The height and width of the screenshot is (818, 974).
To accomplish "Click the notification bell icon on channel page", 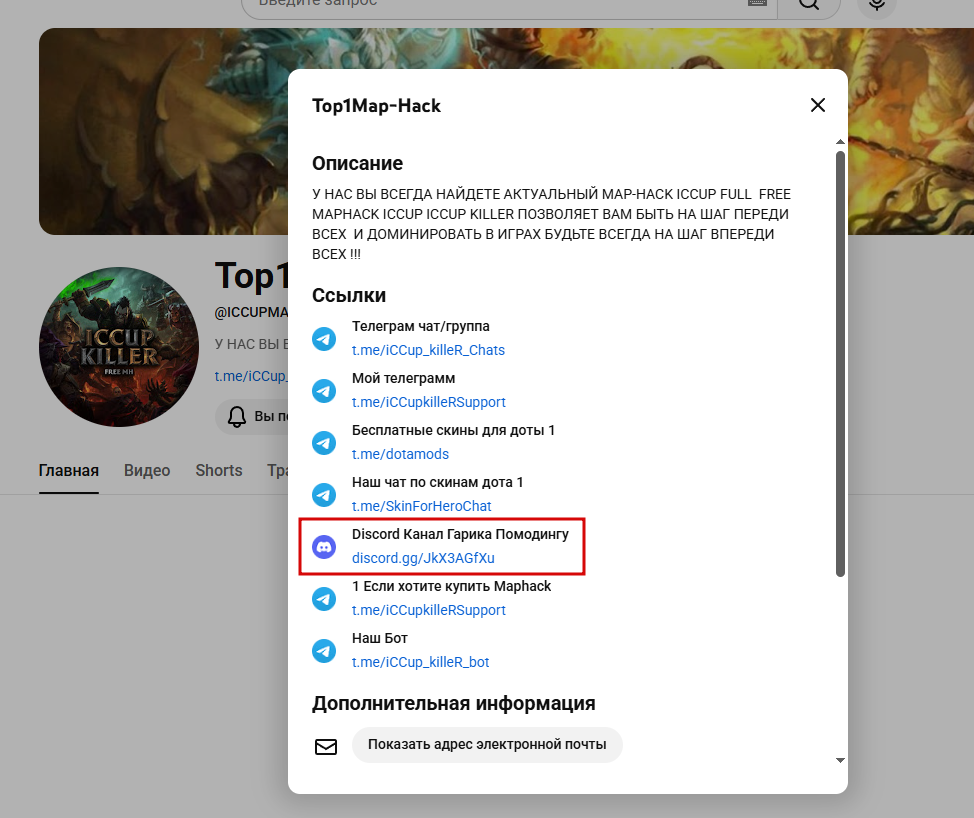I will (237, 416).
